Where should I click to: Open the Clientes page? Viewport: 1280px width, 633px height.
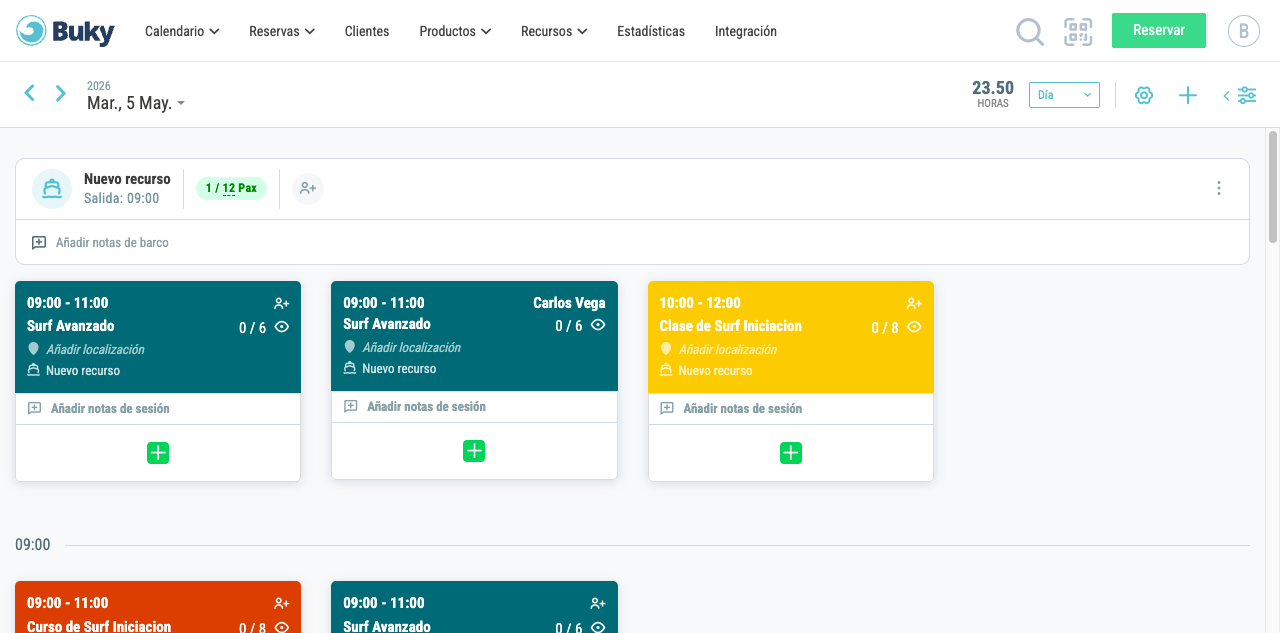[x=367, y=31]
